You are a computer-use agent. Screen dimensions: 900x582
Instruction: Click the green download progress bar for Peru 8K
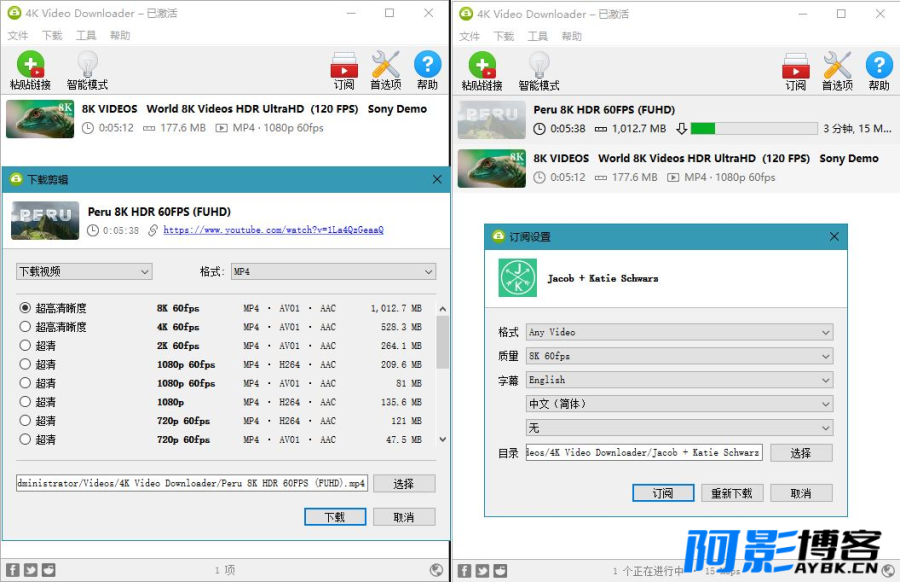(753, 128)
